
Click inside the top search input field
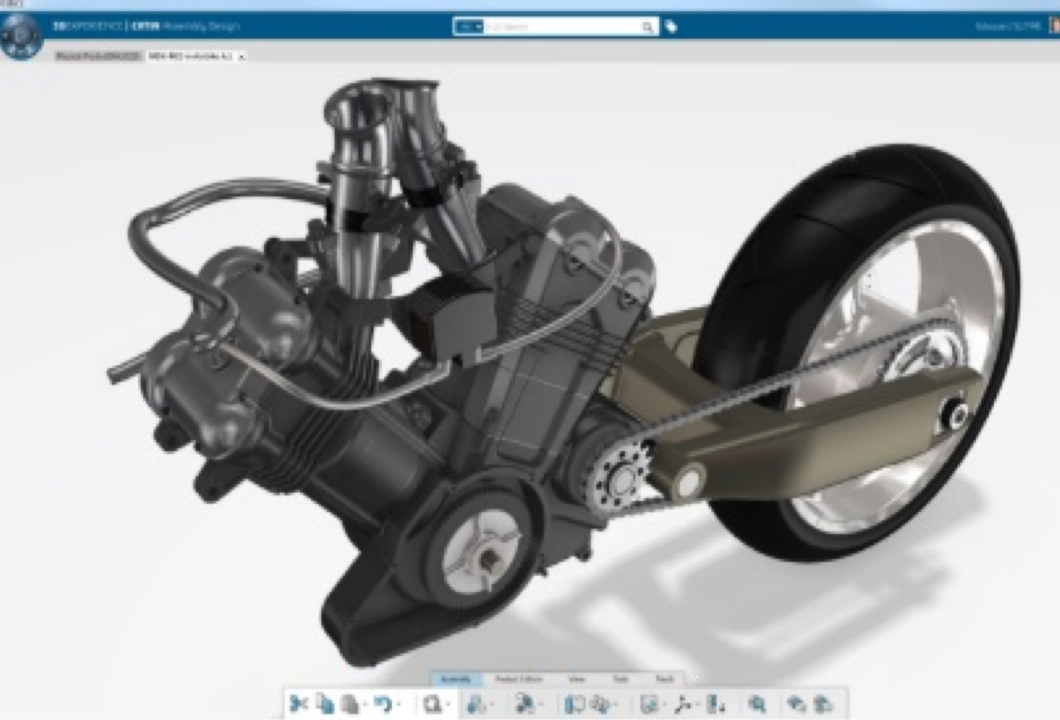560,27
